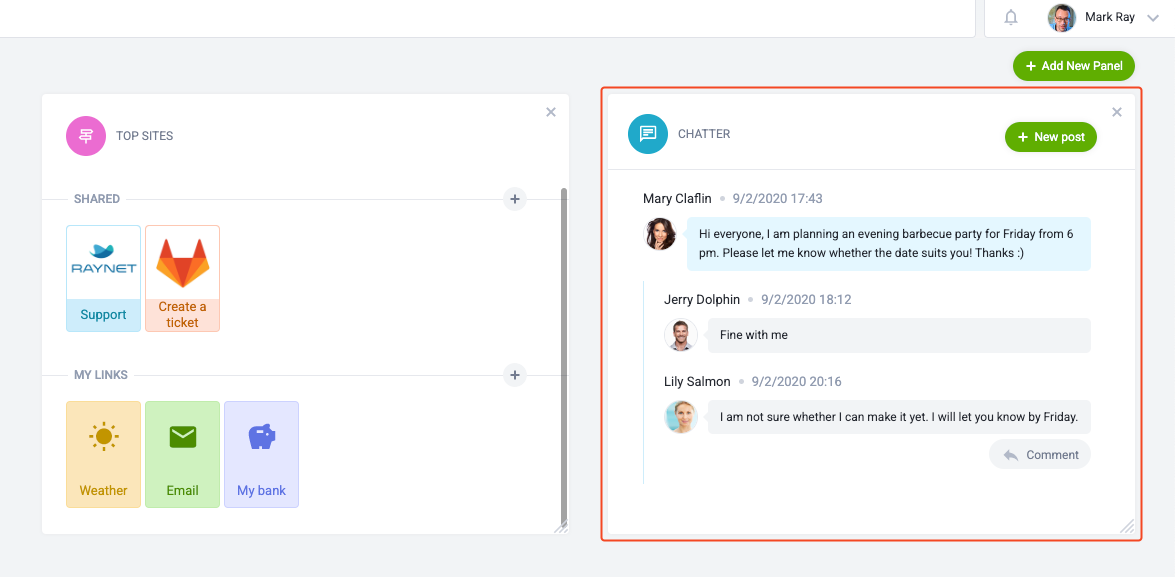
Task: Open My bank piggy bank shortcut
Action: pyautogui.click(x=261, y=454)
